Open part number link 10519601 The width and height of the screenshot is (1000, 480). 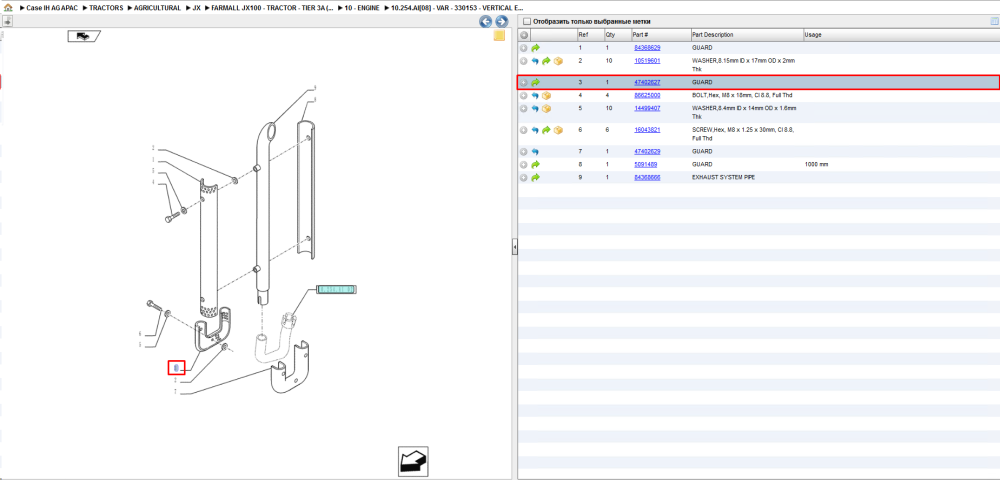tap(647, 61)
